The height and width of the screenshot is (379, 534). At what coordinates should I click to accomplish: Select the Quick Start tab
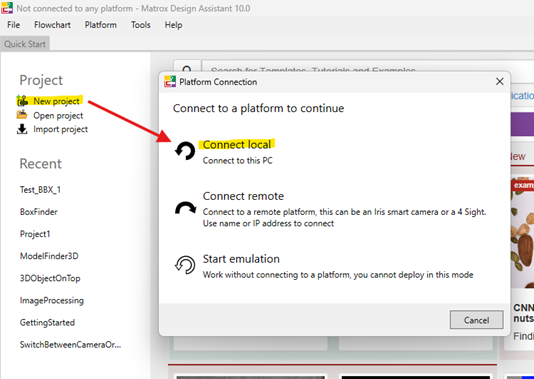tap(25, 44)
